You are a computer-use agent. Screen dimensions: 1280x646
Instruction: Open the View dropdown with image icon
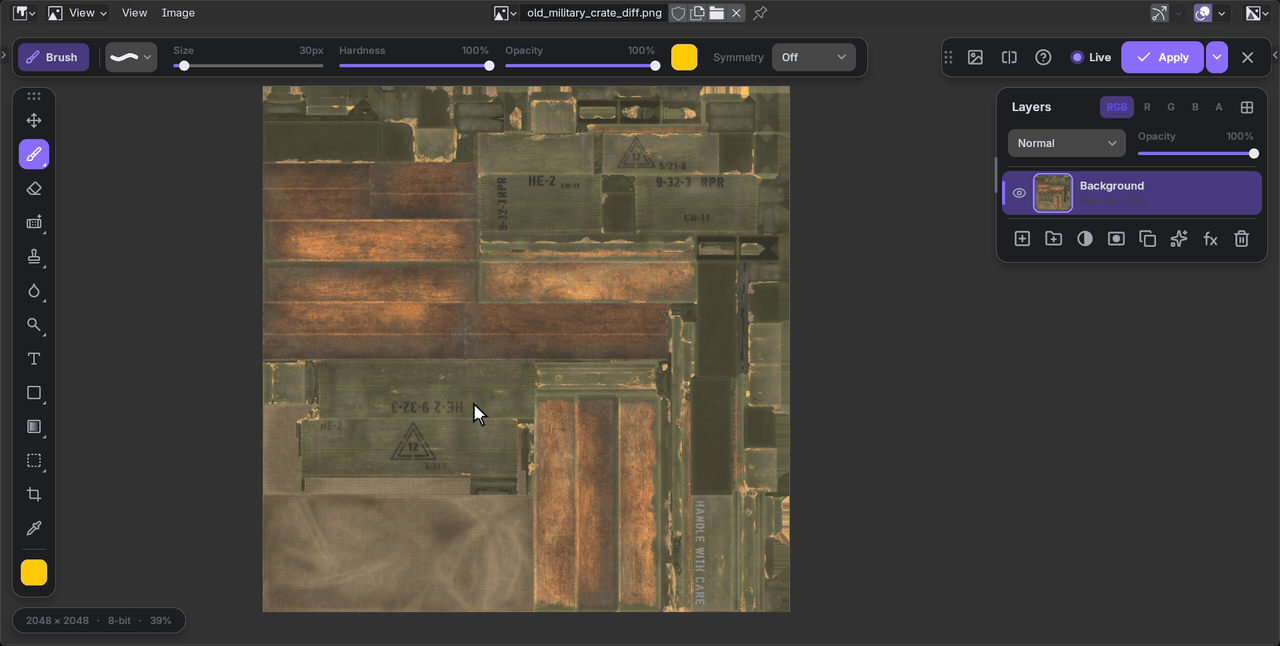coord(77,13)
